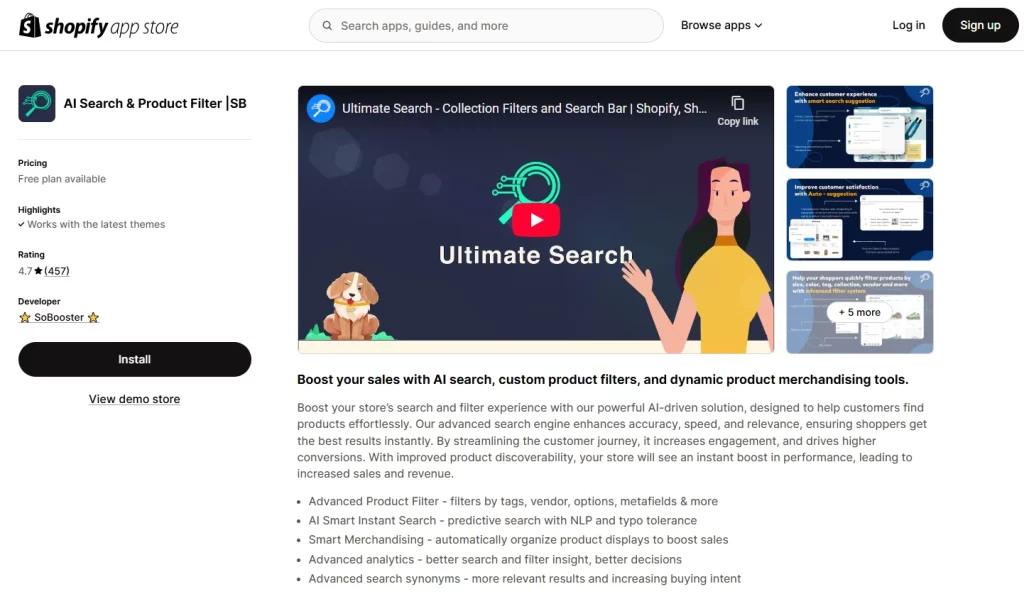The width and height of the screenshot is (1024, 606).
Task: Click the Advanced Product Filter bullet item
Action: 513,501
